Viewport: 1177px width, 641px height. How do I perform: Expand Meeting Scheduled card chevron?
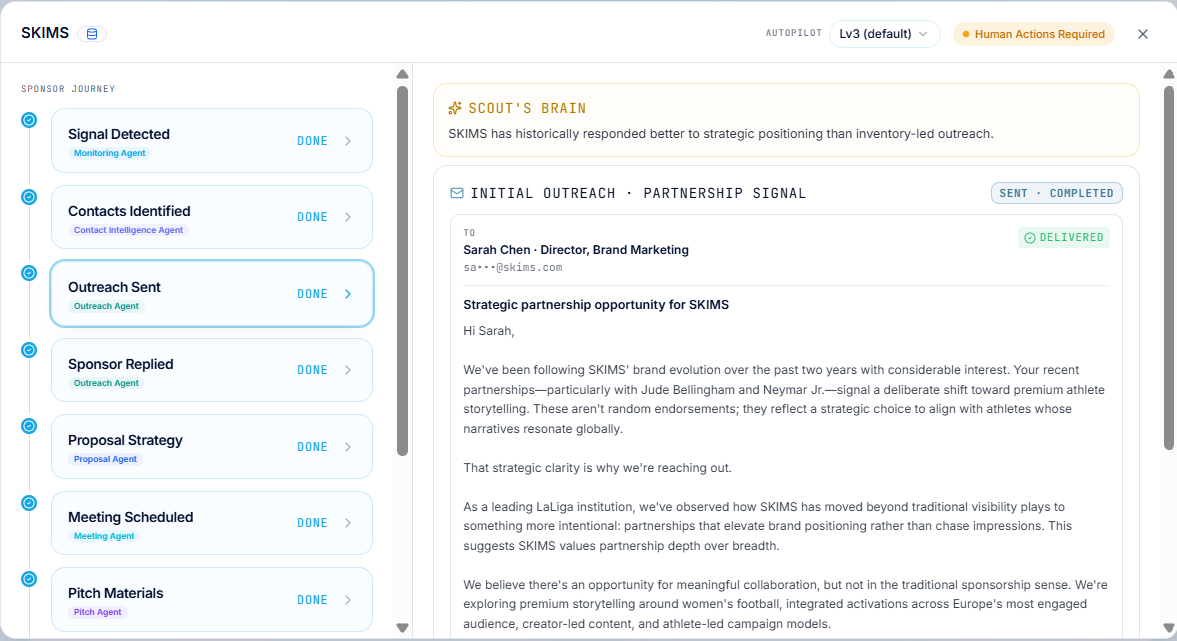(x=348, y=523)
